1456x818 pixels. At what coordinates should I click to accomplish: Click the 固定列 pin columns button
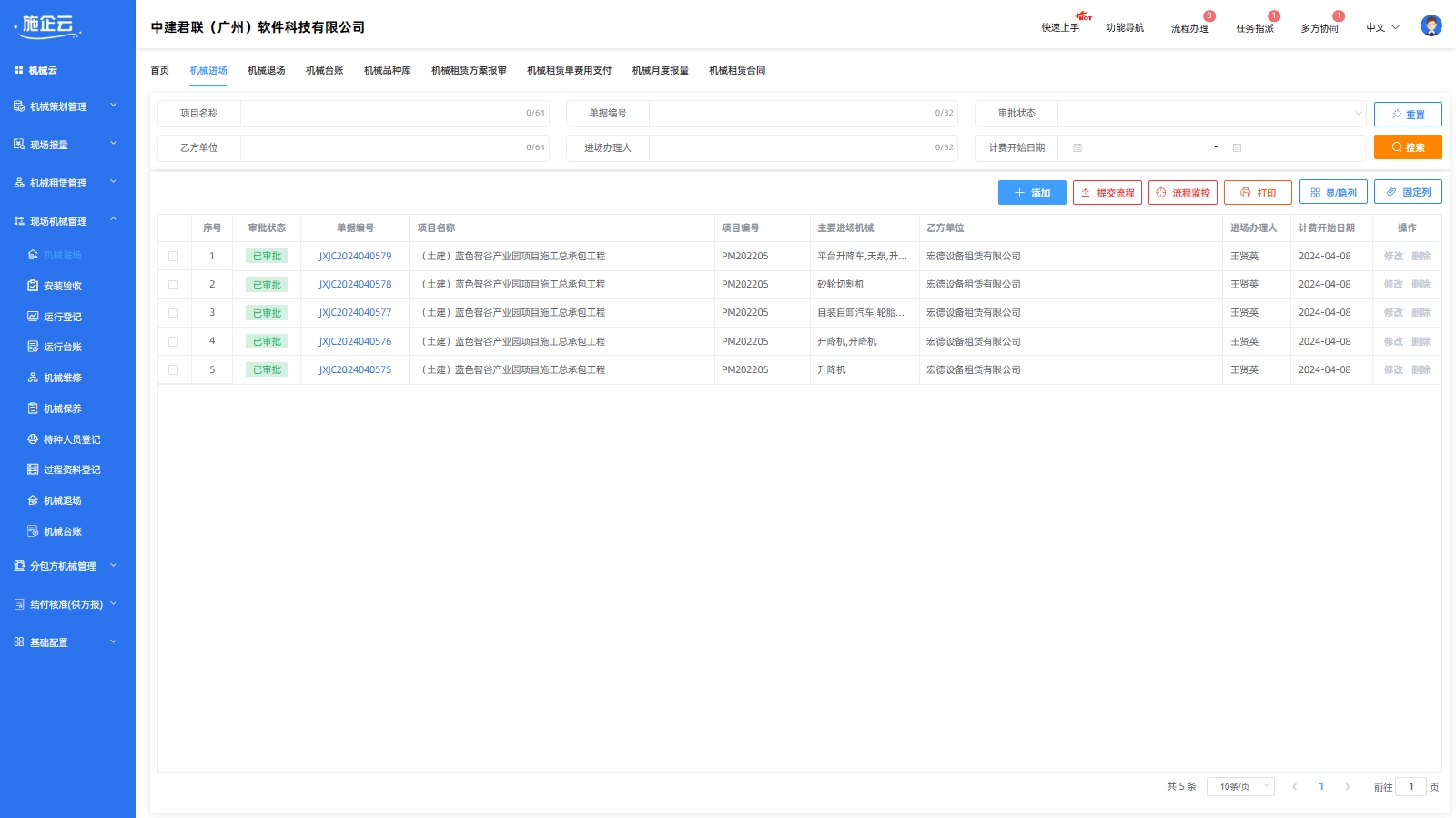(x=1408, y=192)
